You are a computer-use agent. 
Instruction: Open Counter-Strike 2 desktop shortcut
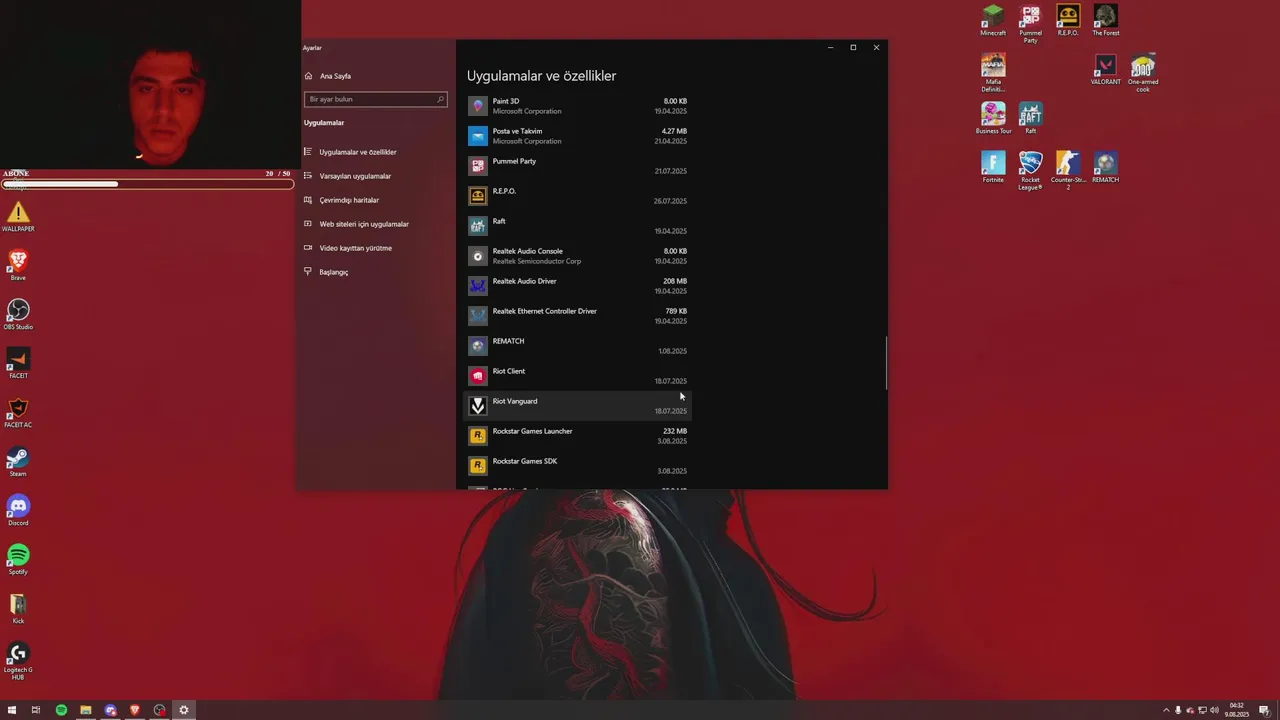point(1068,170)
